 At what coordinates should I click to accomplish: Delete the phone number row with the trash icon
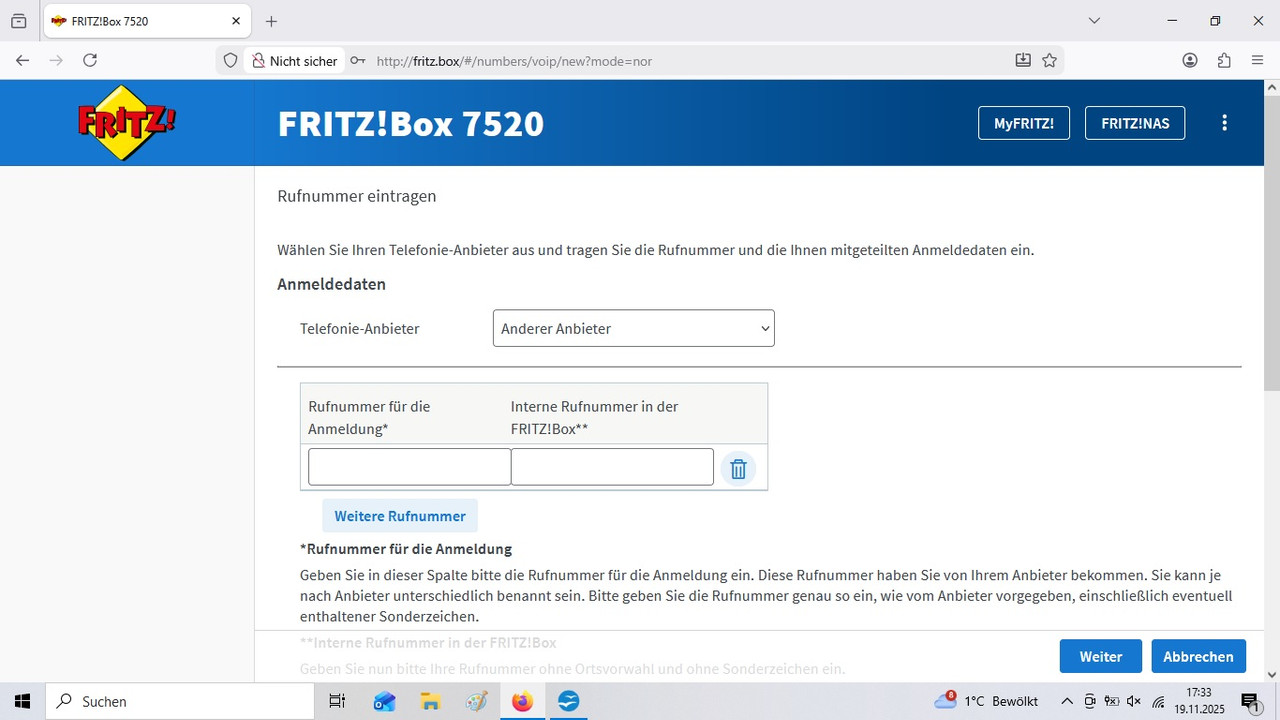738,468
